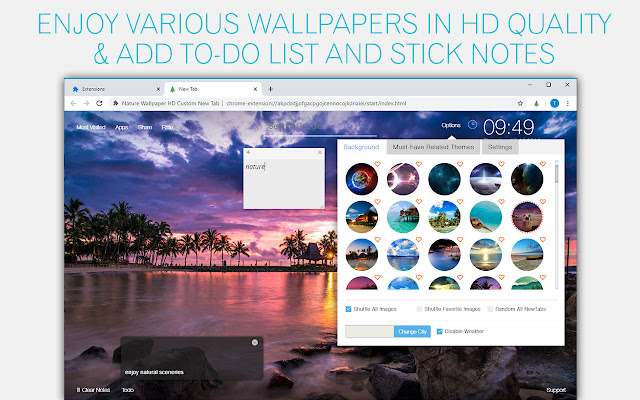
Task: Click the Share link in the top bar
Action: [x=145, y=127]
